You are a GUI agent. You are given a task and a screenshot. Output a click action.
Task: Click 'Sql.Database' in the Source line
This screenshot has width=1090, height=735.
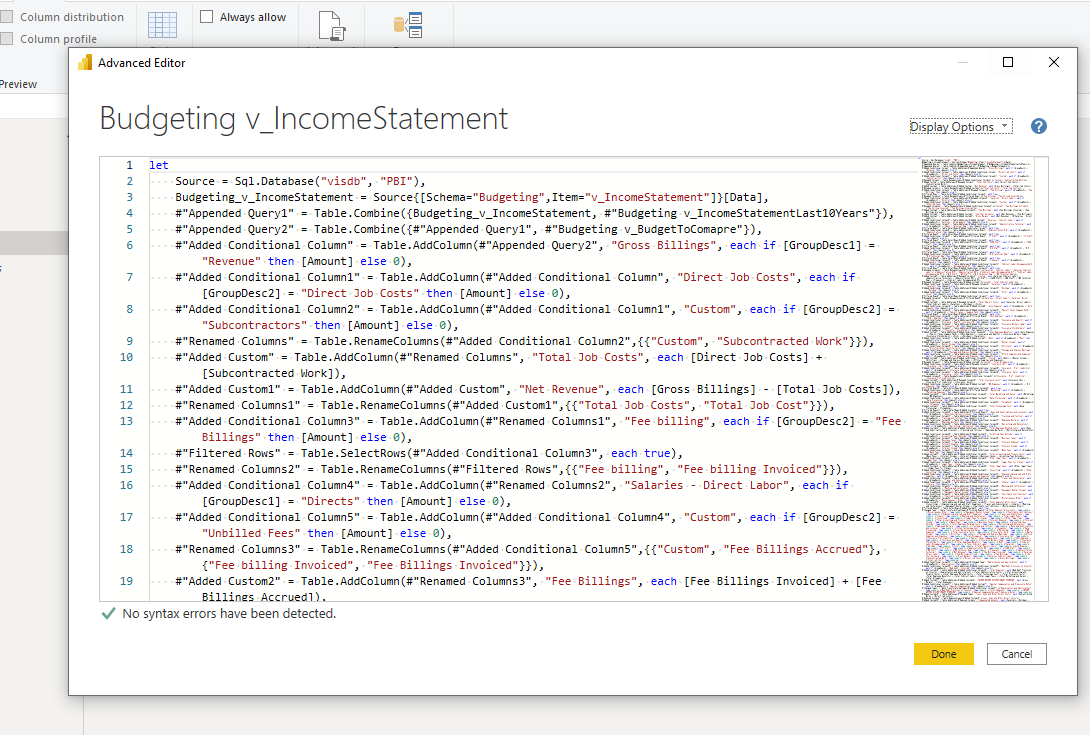click(x=275, y=181)
